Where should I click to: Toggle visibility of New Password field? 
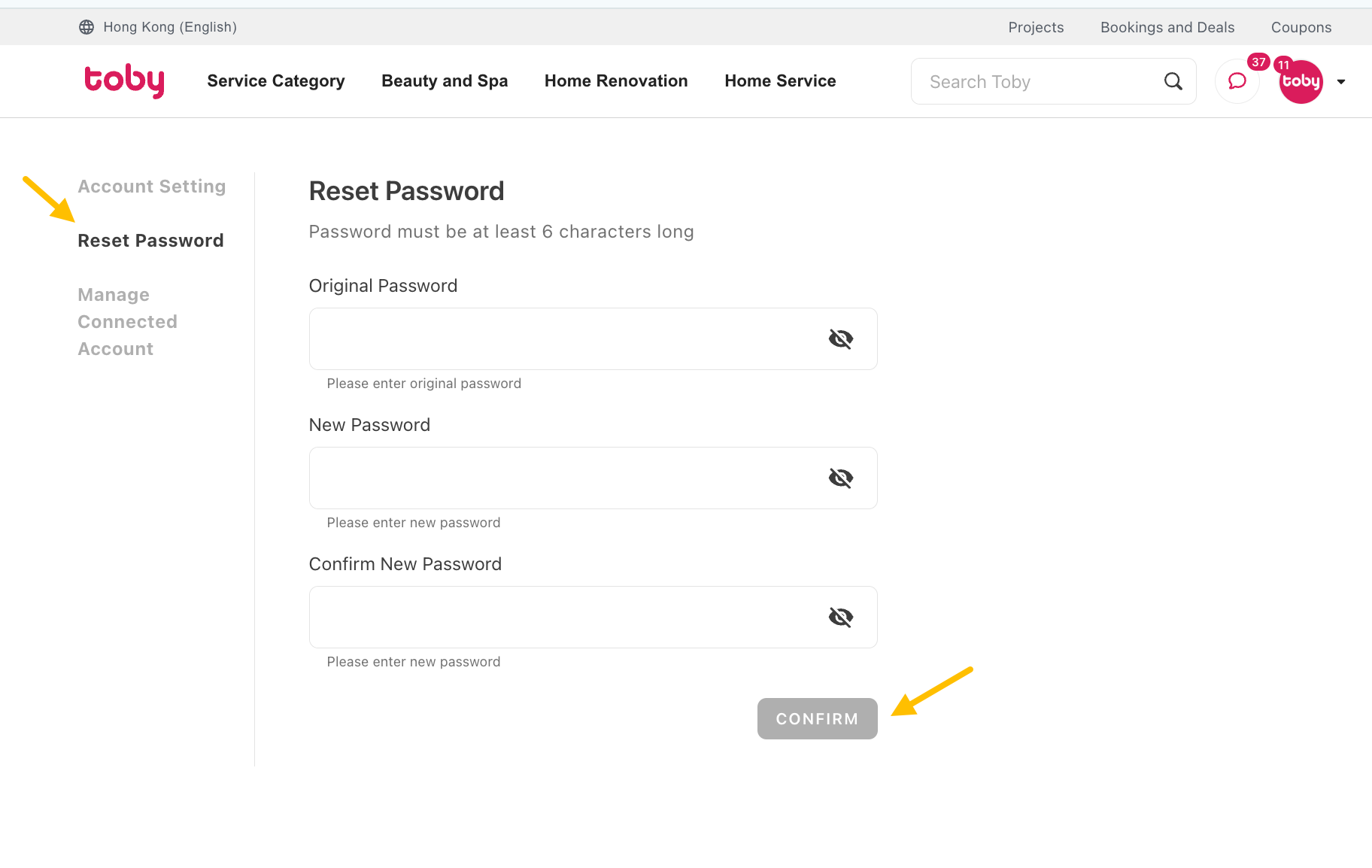(841, 478)
